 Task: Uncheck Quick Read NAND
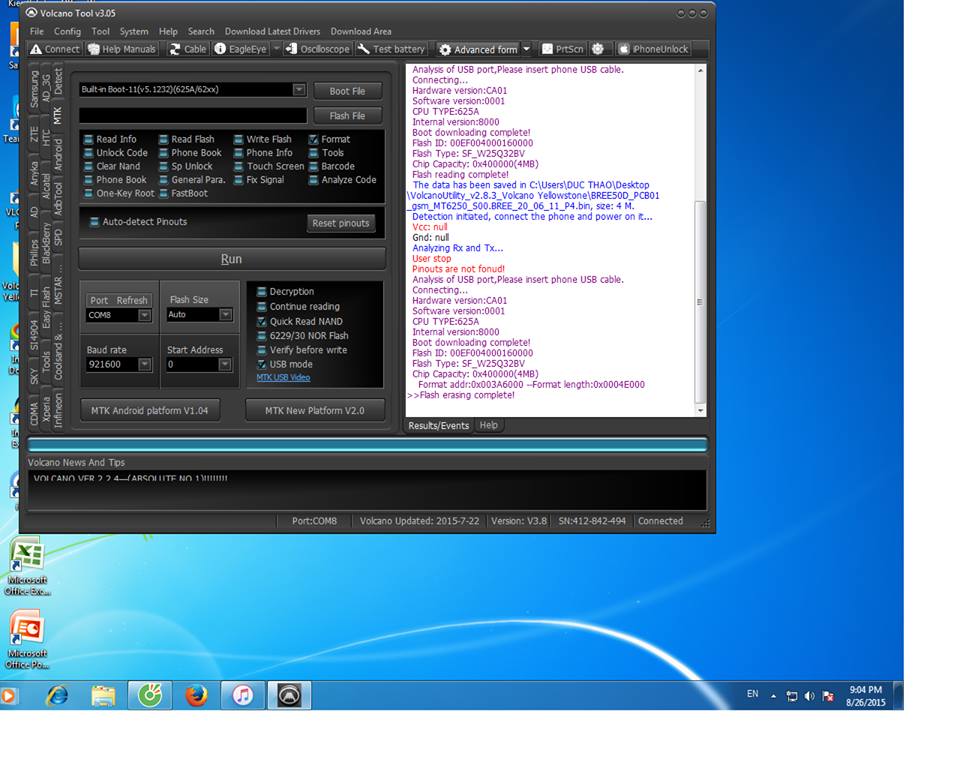(261, 321)
